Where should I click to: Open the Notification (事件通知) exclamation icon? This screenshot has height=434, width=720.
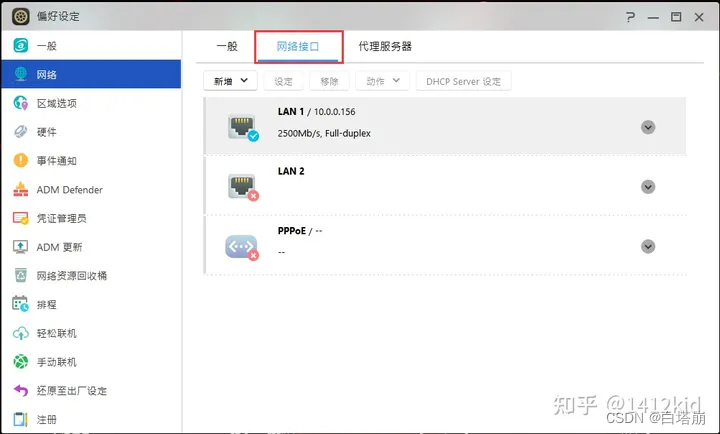click(x=21, y=160)
